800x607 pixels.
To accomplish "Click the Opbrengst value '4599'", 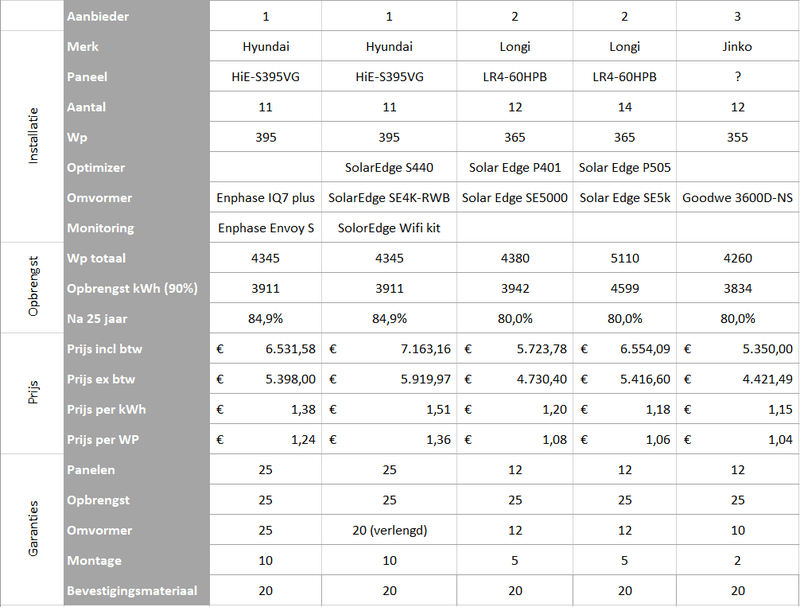I will 624,288.
